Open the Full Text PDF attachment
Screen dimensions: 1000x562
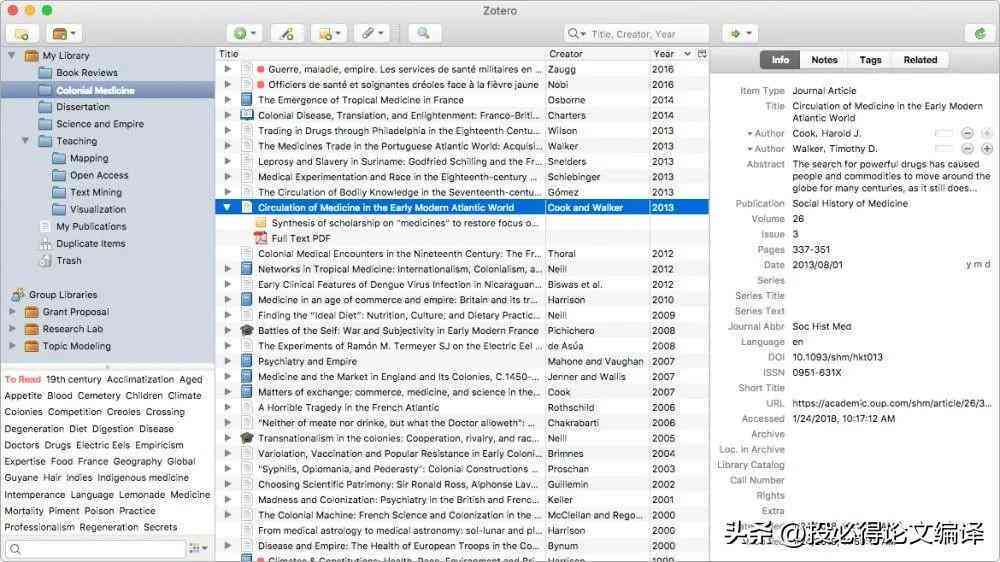pyautogui.click(x=300, y=238)
